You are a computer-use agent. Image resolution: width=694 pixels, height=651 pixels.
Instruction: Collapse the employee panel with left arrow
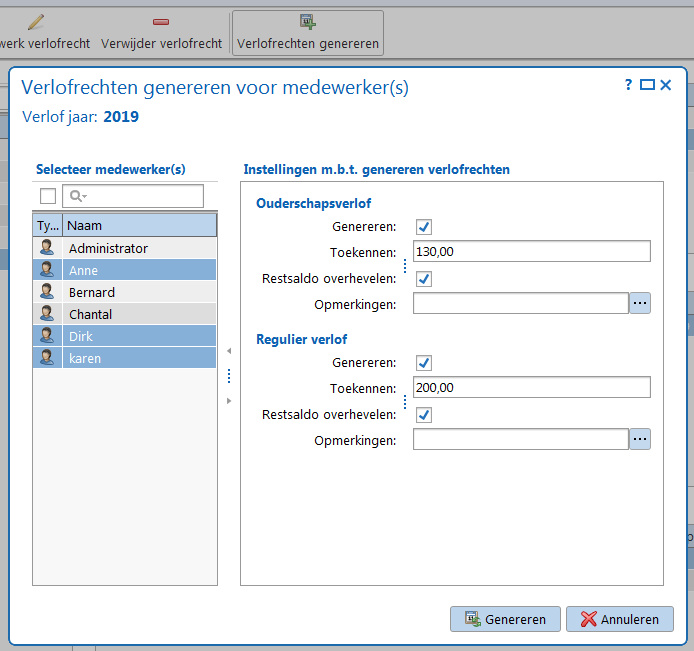pyautogui.click(x=229, y=351)
